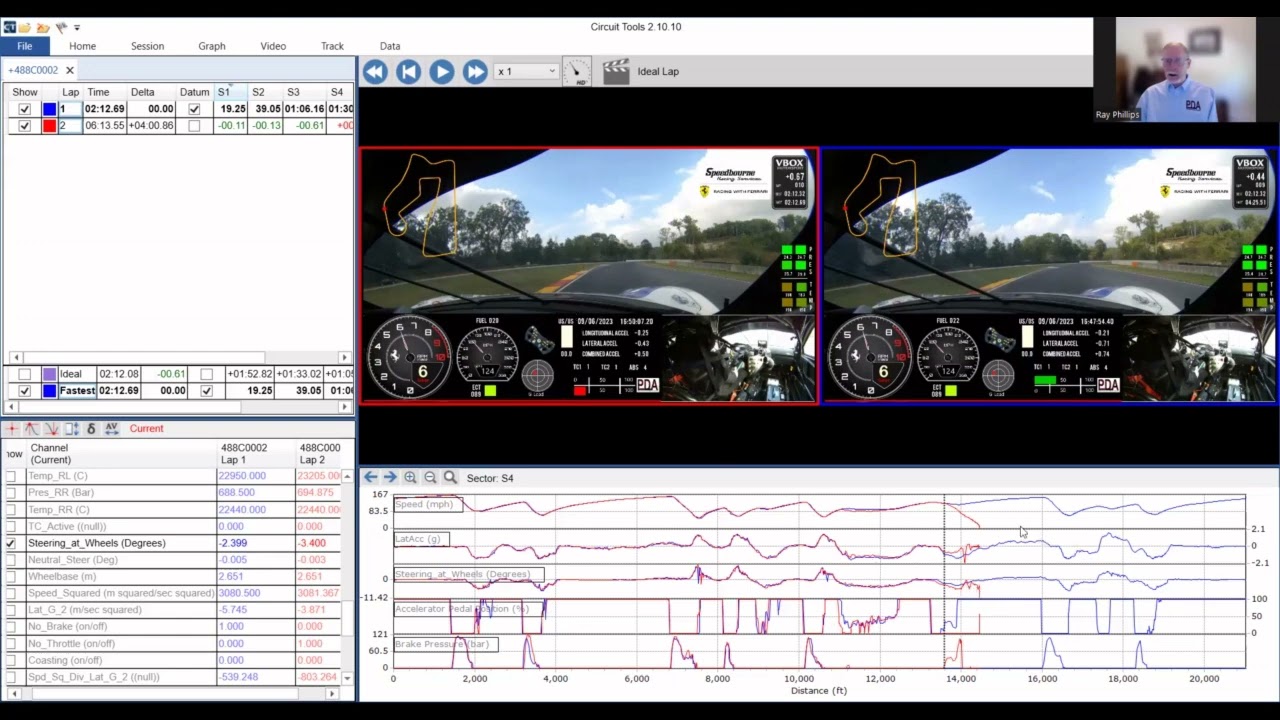Click the graph magnifier search icon
This screenshot has height=720, width=1280.
(x=450, y=478)
